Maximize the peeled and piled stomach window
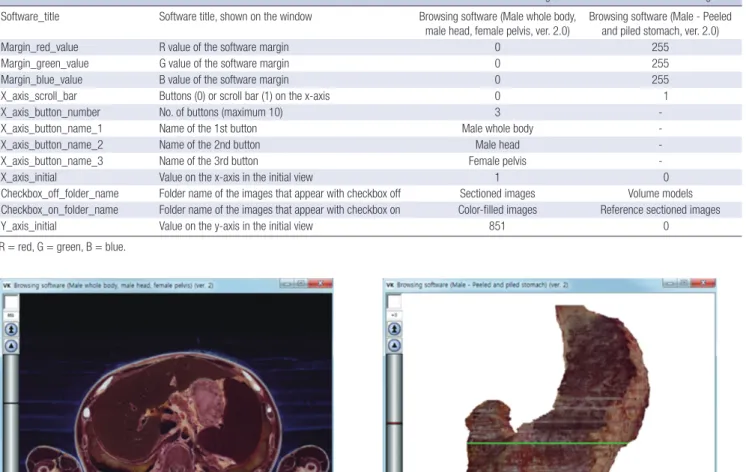 (683, 283)
